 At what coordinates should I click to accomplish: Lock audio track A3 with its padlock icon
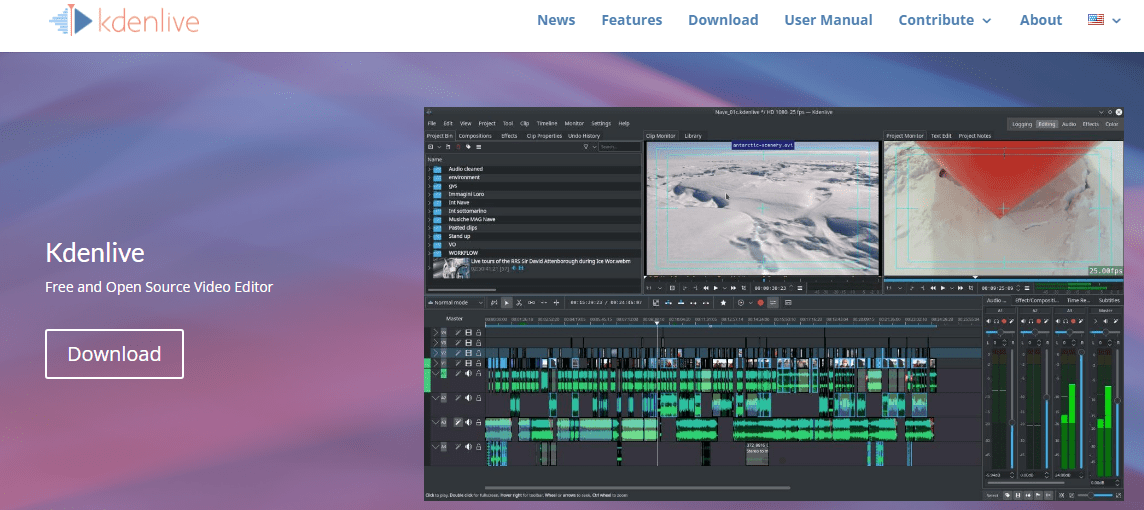pos(479,422)
